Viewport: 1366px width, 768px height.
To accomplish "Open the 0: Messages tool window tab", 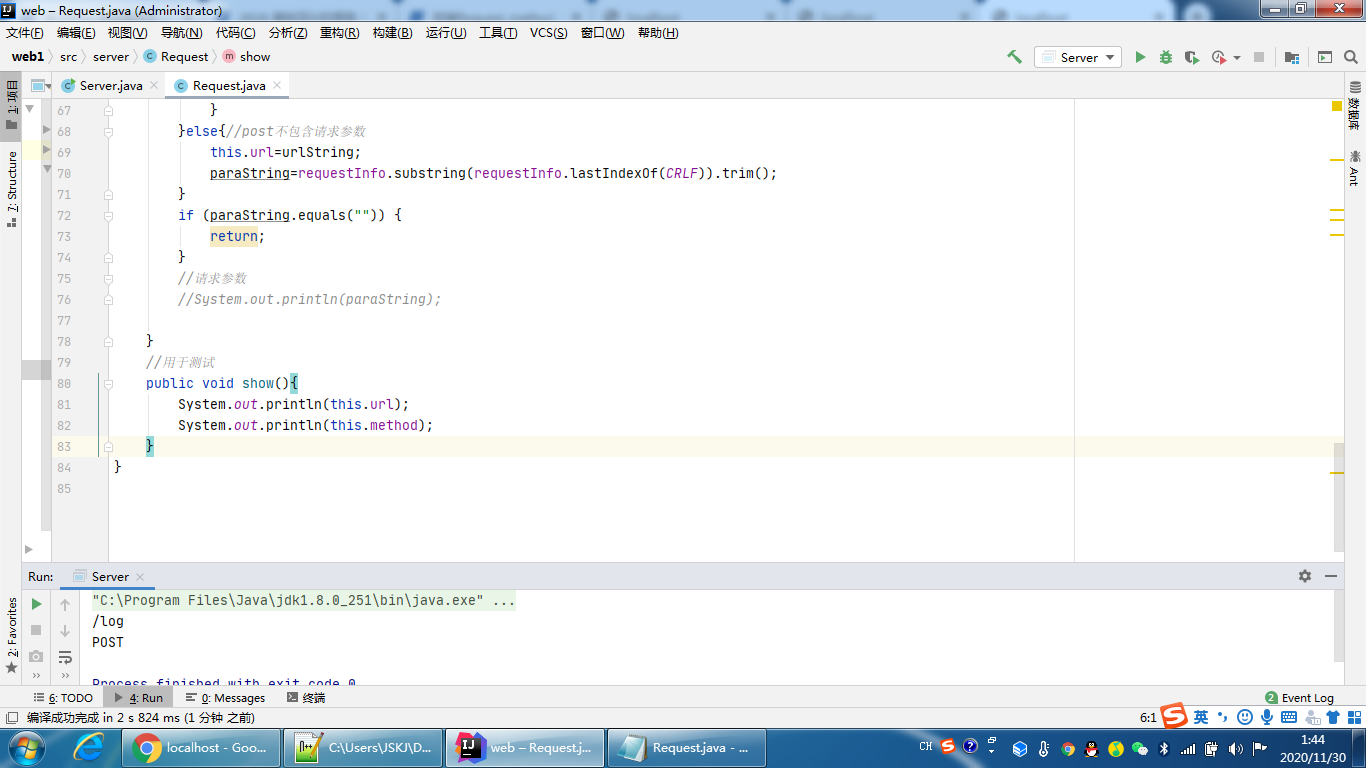I will (226, 698).
